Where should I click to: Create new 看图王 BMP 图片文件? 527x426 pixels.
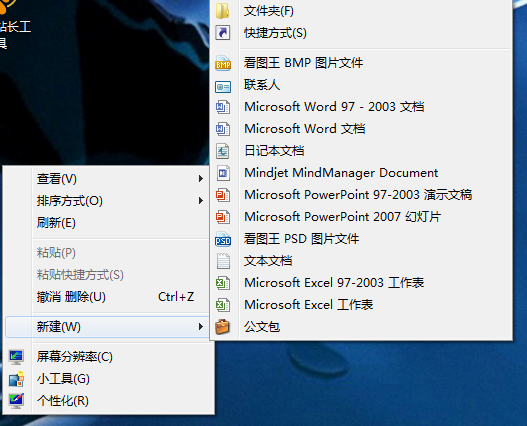(x=361, y=63)
